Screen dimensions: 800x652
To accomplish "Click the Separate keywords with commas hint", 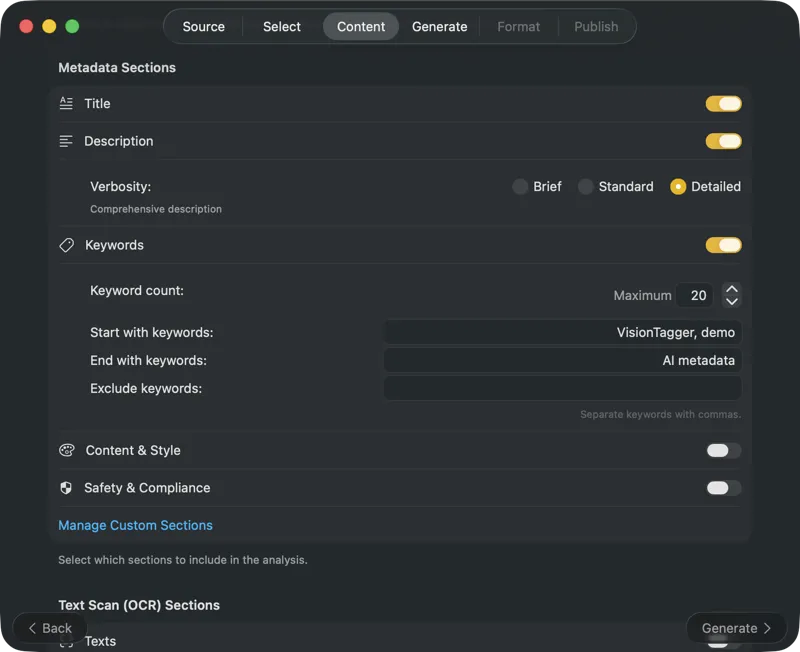I will (x=660, y=415).
